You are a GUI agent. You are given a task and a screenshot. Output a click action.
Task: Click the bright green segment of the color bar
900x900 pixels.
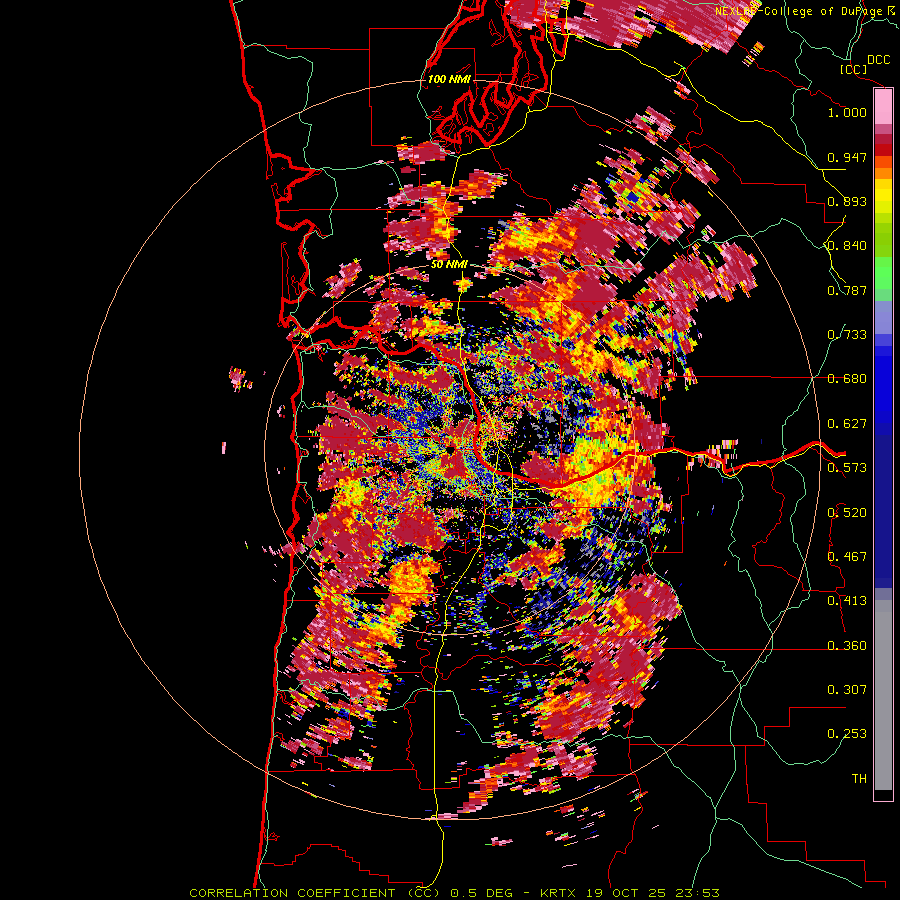coord(883,273)
